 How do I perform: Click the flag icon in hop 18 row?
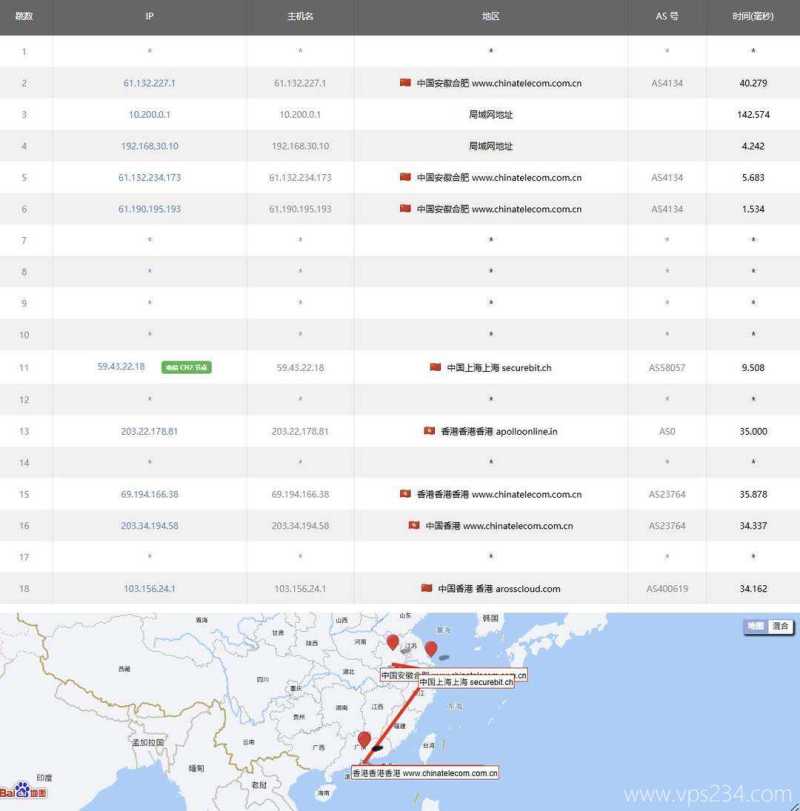(427, 588)
